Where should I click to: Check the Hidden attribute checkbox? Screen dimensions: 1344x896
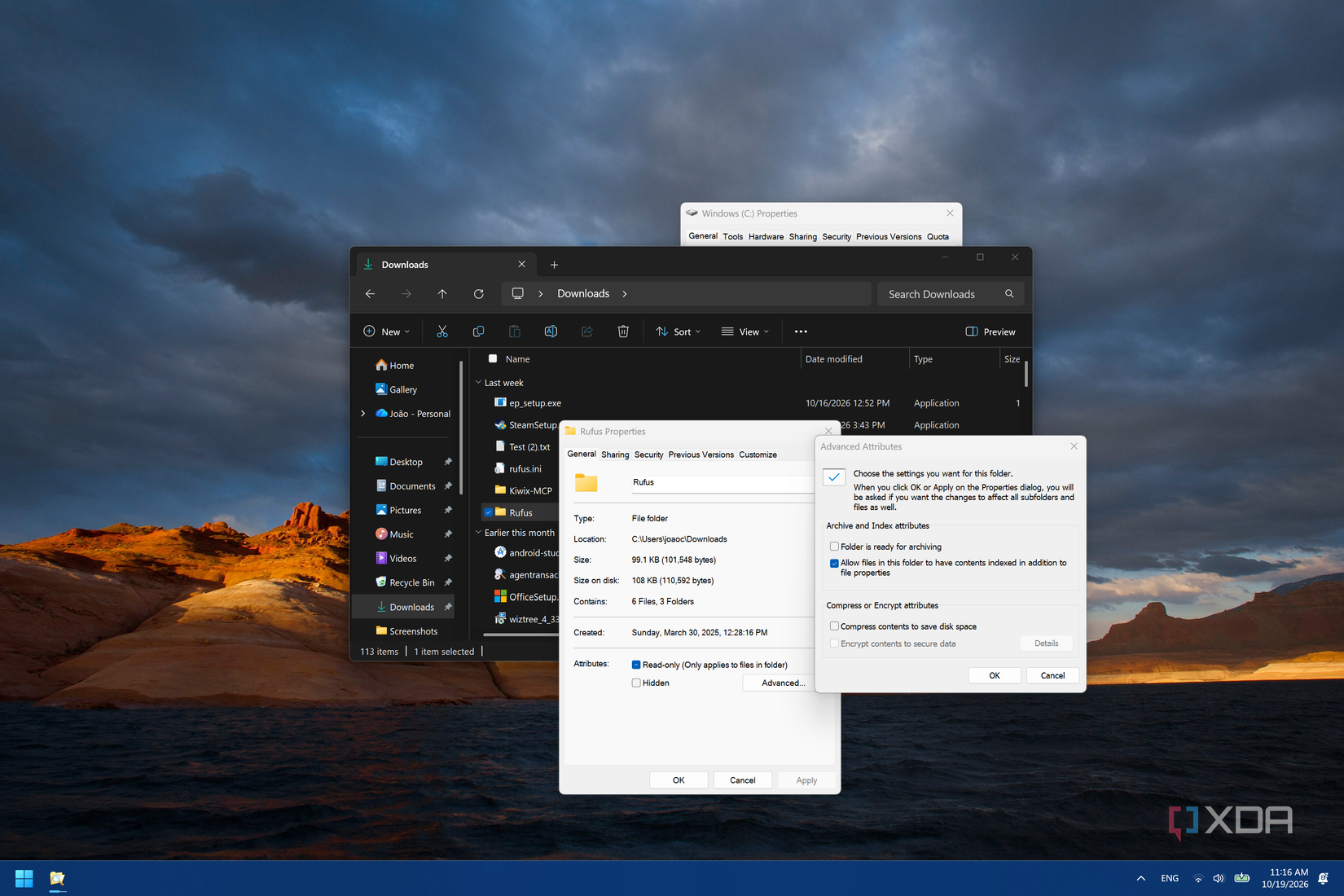[636, 683]
